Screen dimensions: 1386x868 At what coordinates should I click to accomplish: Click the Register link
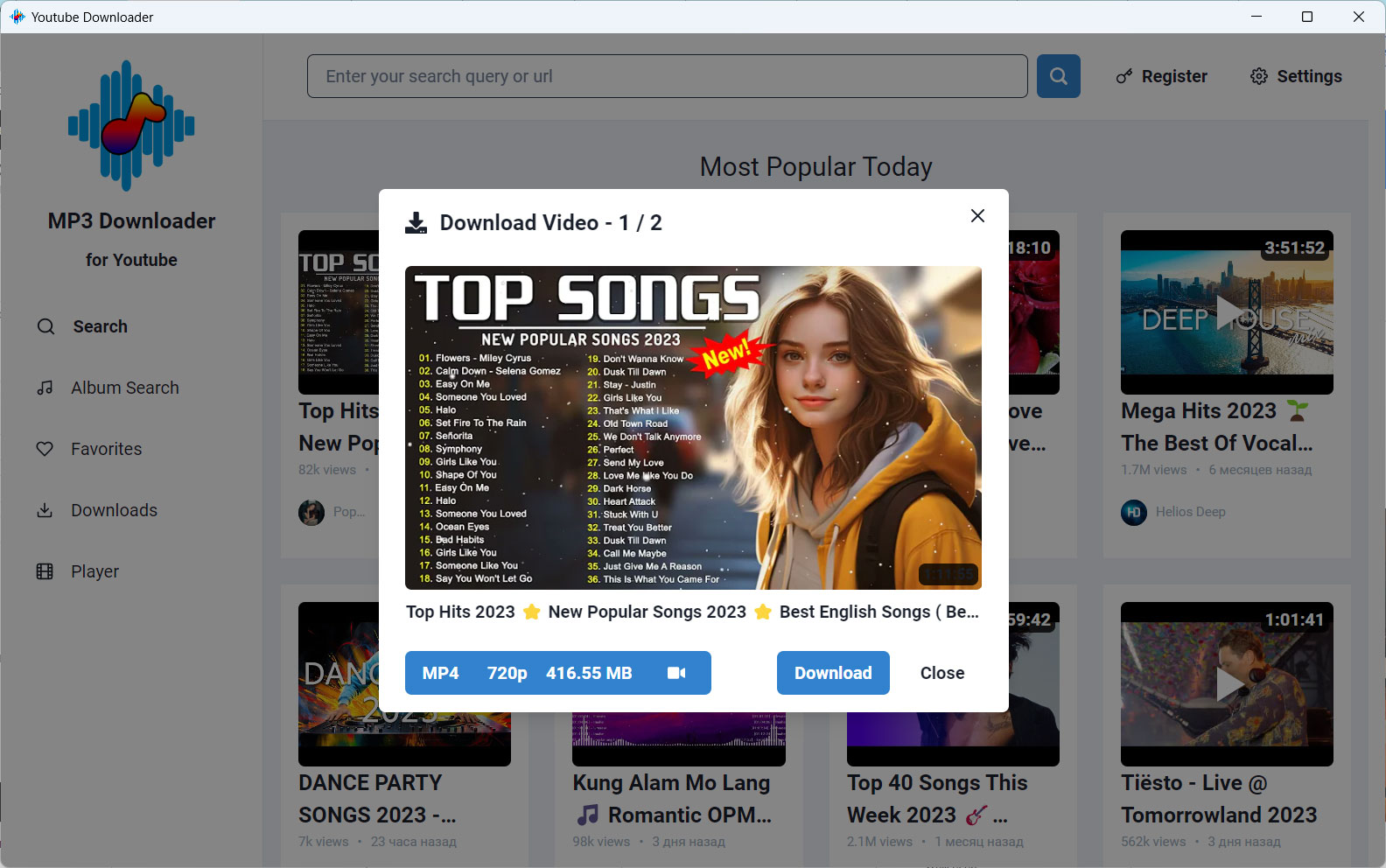coord(1174,76)
